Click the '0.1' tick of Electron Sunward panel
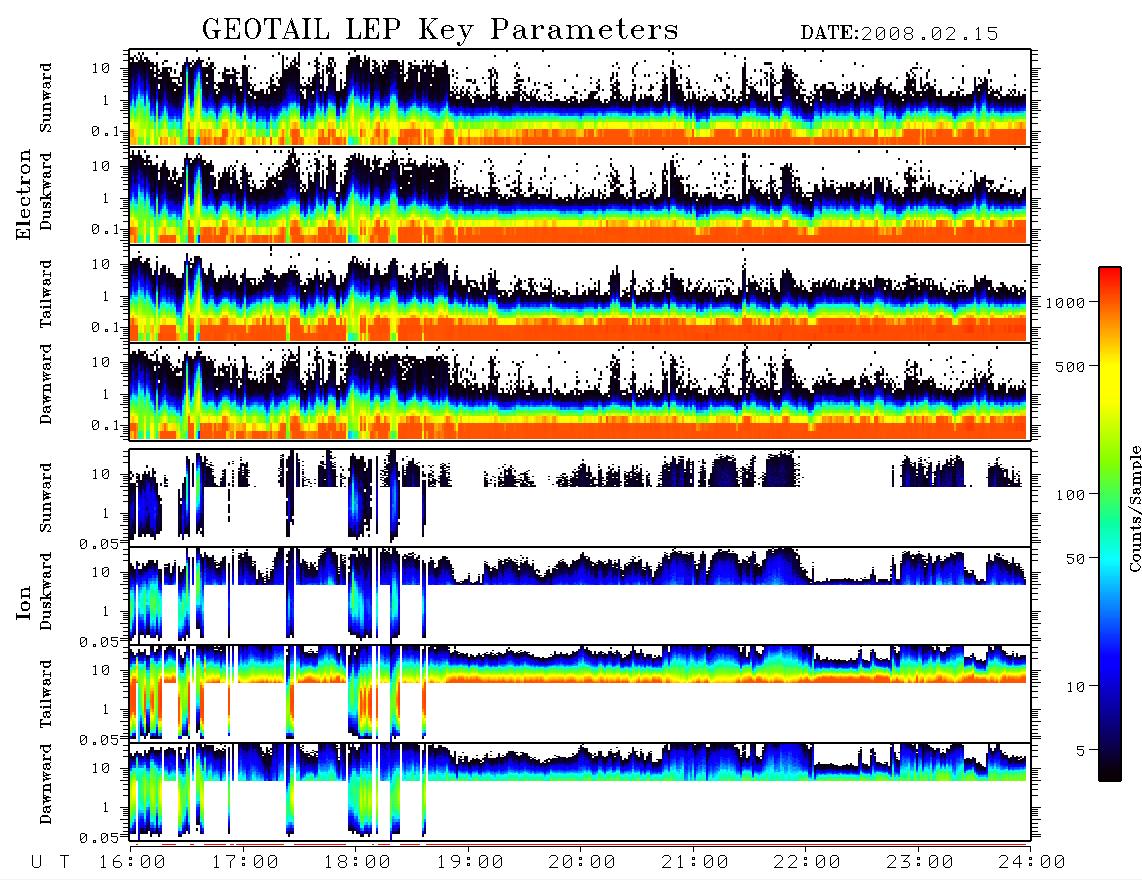The height and width of the screenshot is (880, 1142). pos(106,131)
